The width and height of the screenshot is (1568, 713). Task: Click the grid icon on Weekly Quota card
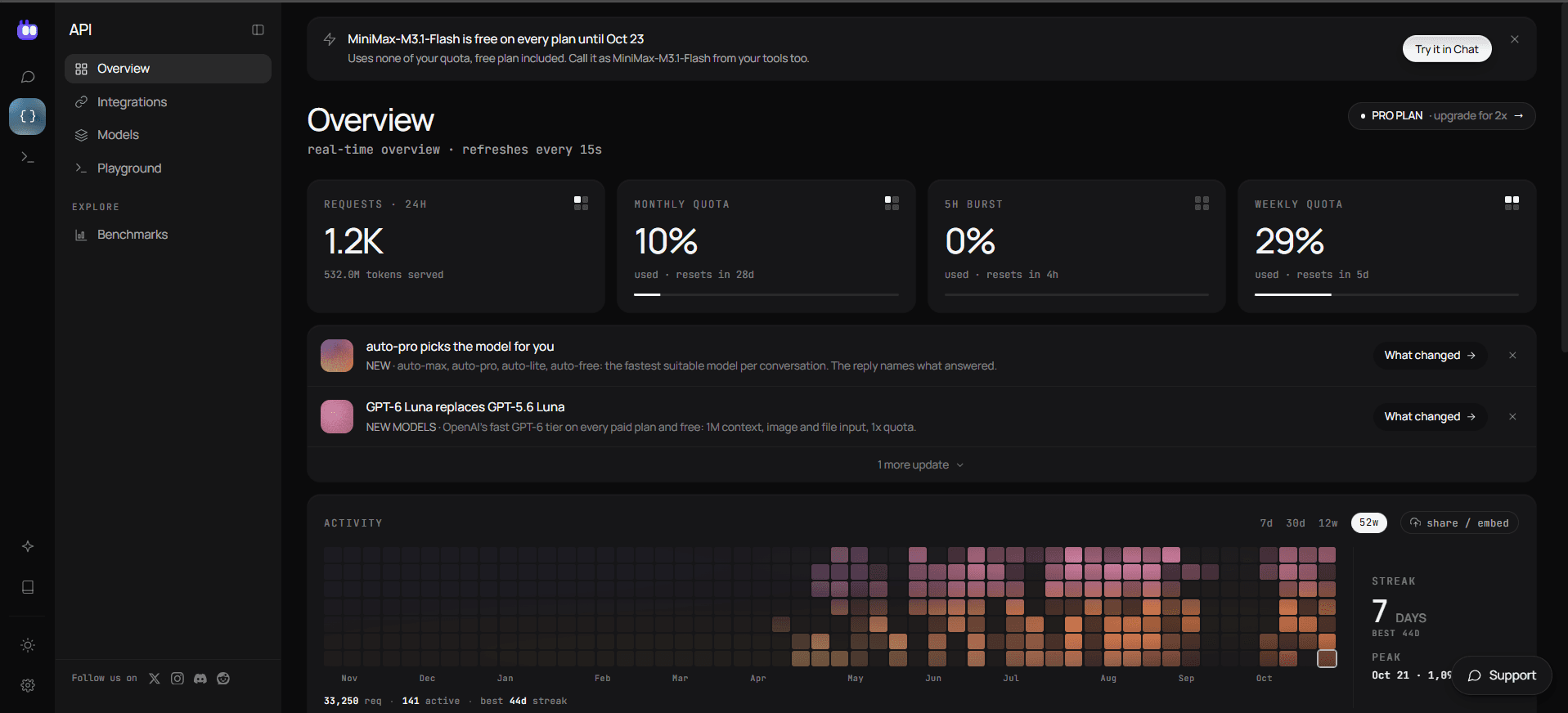[x=1512, y=203]
